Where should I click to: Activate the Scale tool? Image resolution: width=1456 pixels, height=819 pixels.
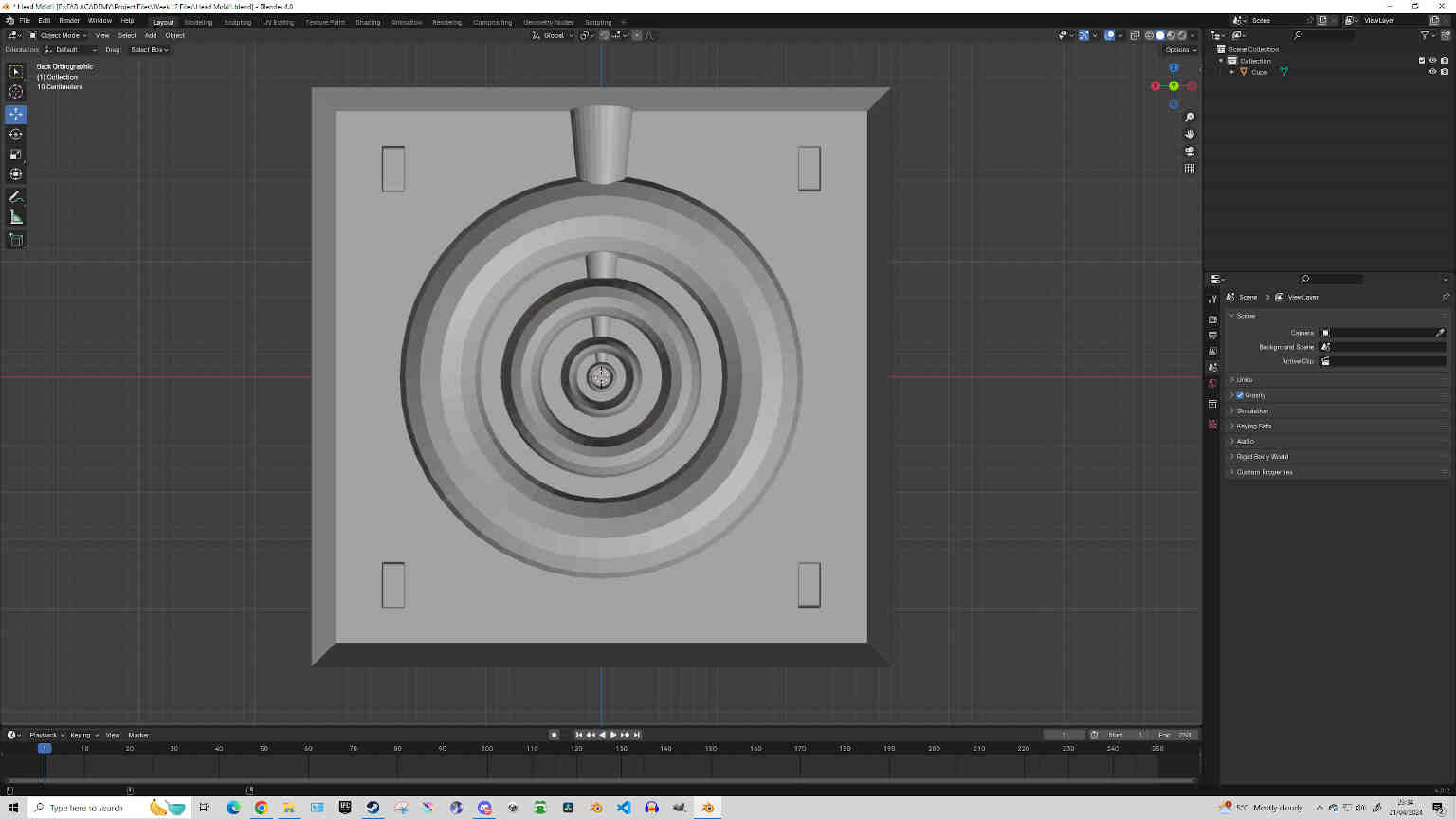pyautogui.click(x=16, y=154)
